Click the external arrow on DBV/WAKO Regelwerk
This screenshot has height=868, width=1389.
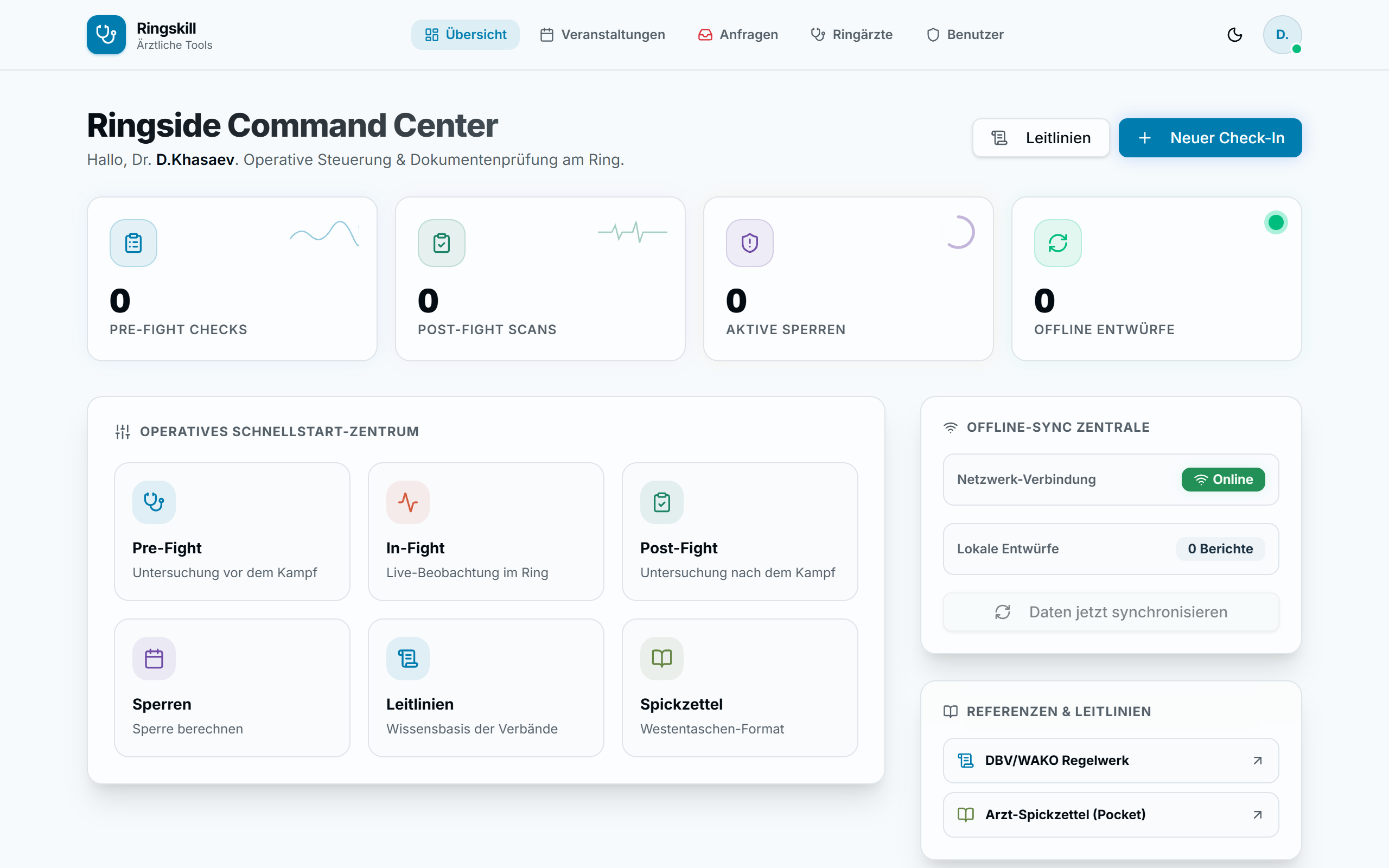click(1257, 761)
